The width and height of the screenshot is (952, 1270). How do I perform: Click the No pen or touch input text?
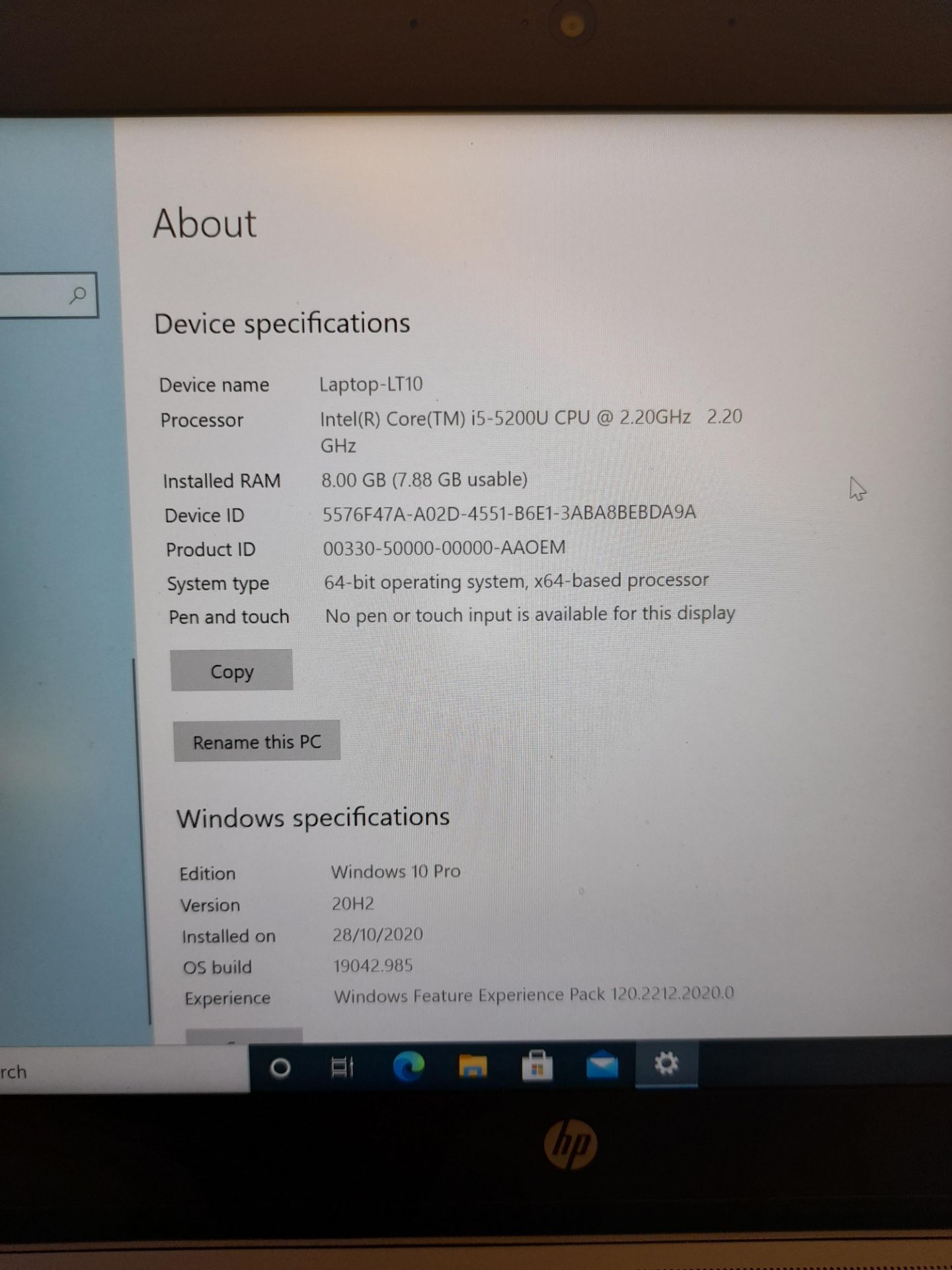(530, 614)
